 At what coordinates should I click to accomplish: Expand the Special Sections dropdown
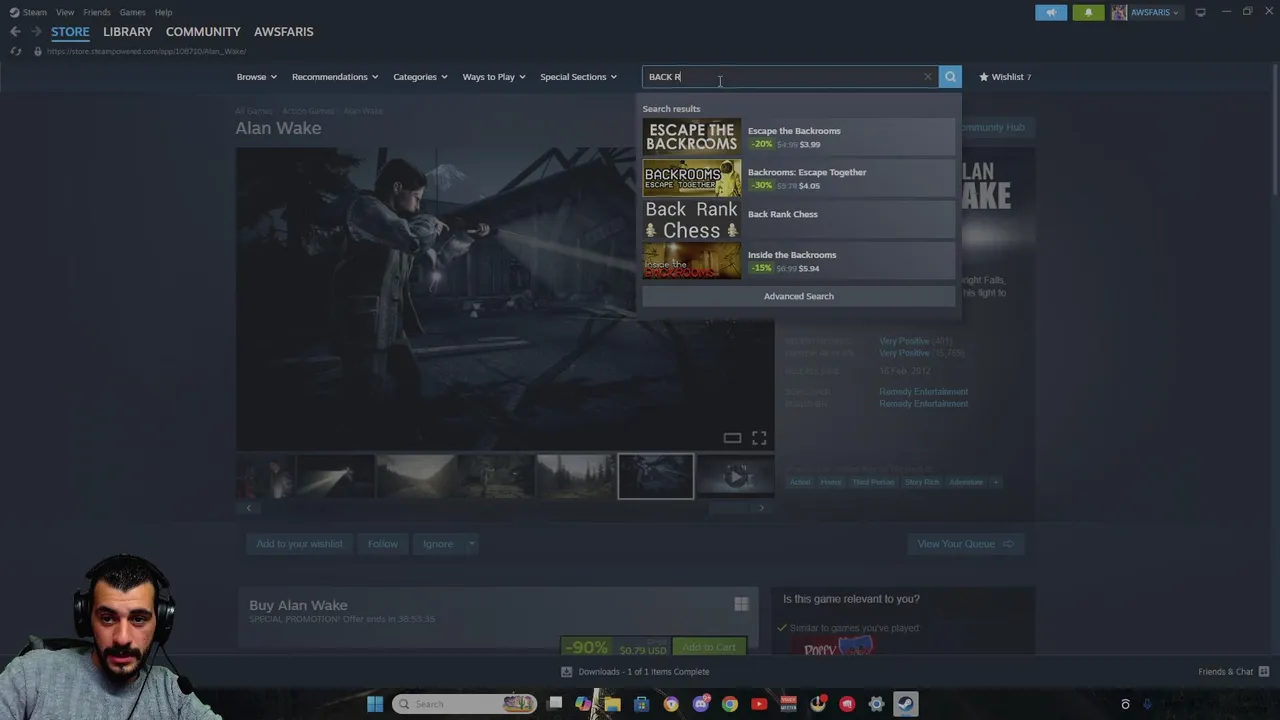click(578, 77)
